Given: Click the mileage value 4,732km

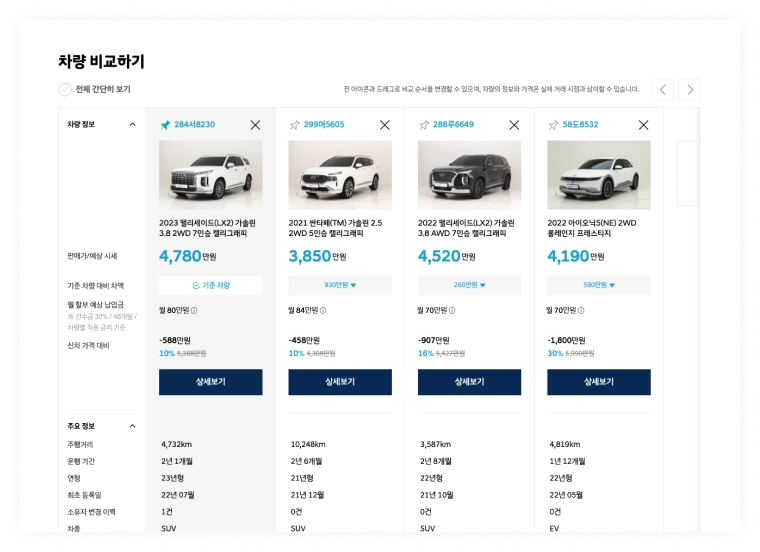Looking at the screenshot, I should pos(176,444).
